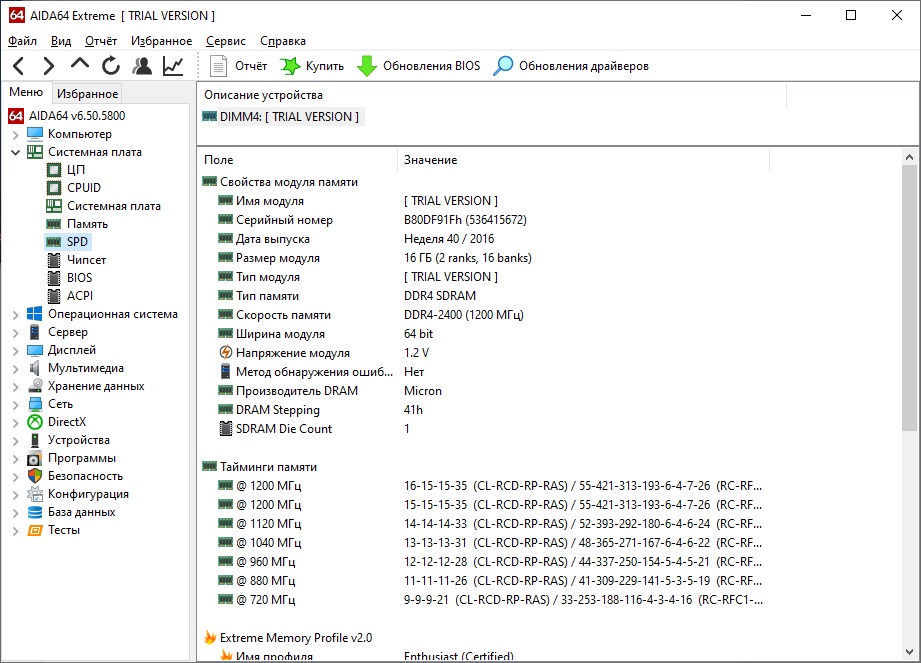This screenshot has height=663, width=921.
Task: Go up one level with Up arrow
Action: point(80,66)
